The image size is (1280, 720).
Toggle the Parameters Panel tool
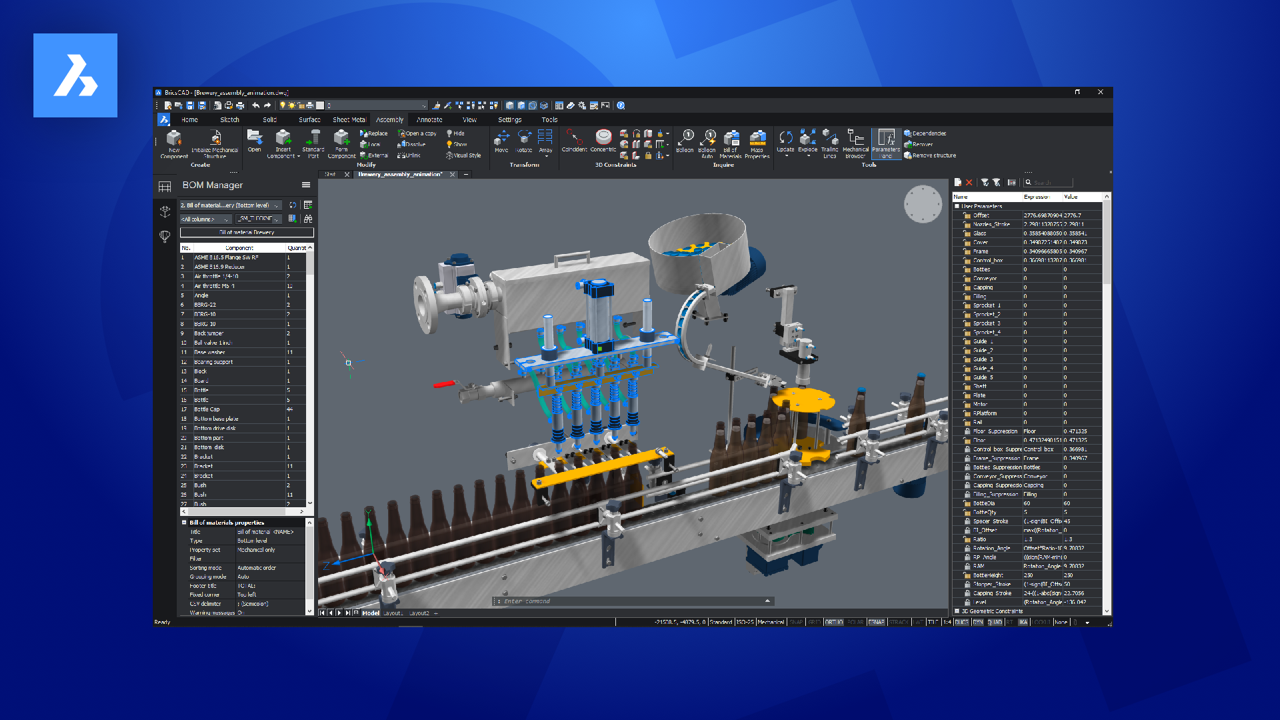[x=885, y=143]
